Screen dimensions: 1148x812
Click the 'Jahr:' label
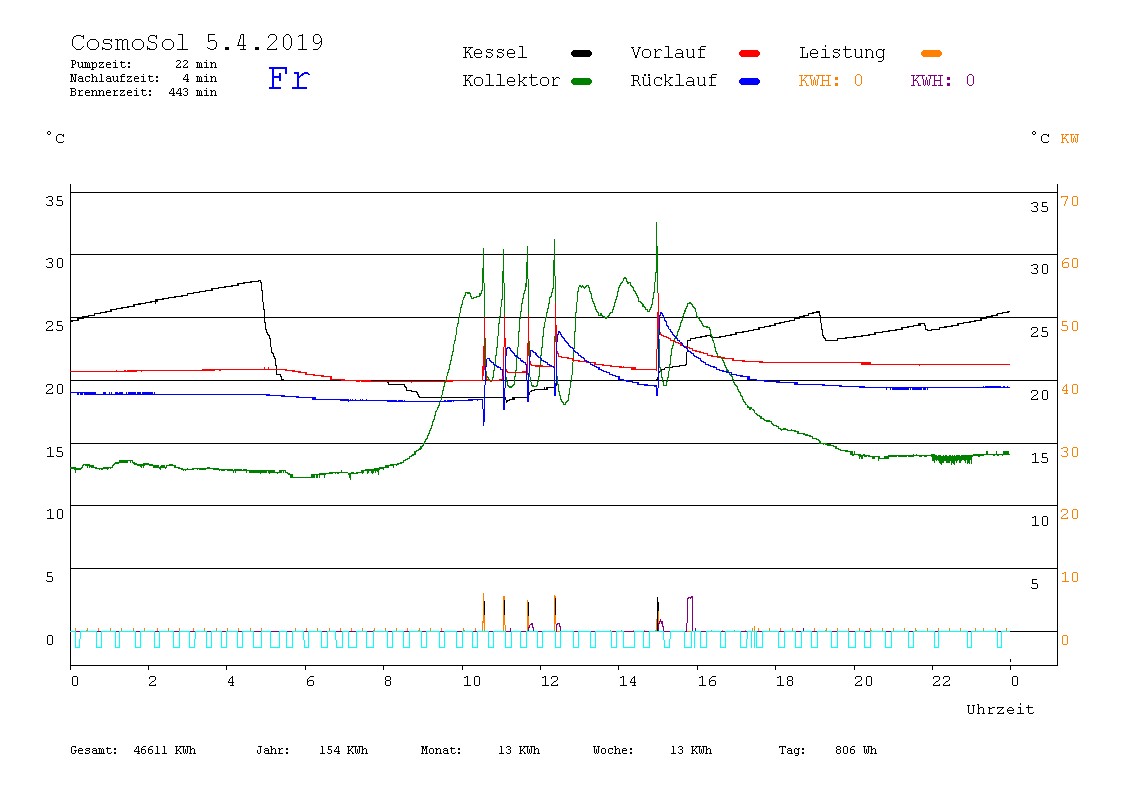coord(273,750)
